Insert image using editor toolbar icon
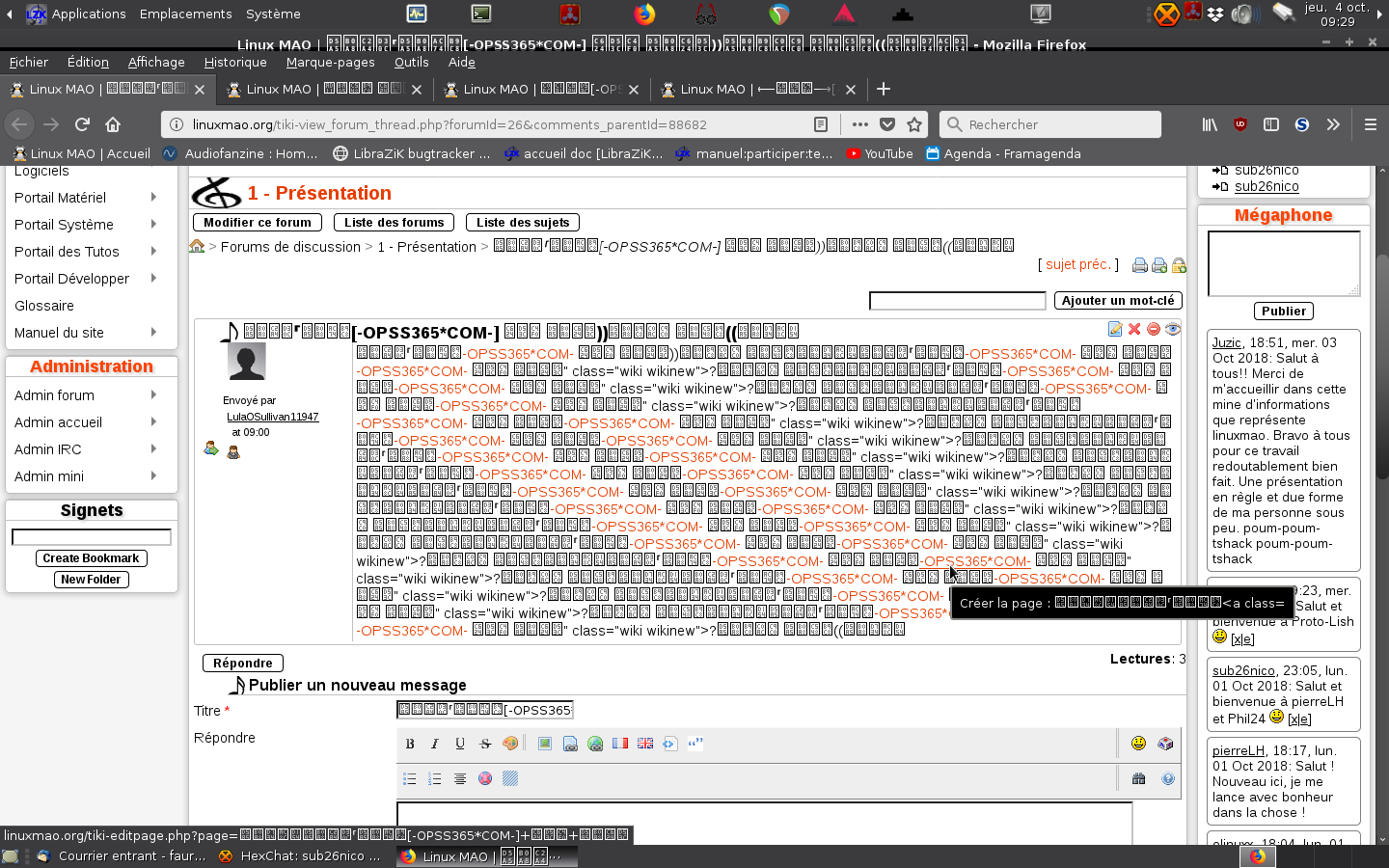The height and width of the screenshot is (868, 1389). coord(545,744)
